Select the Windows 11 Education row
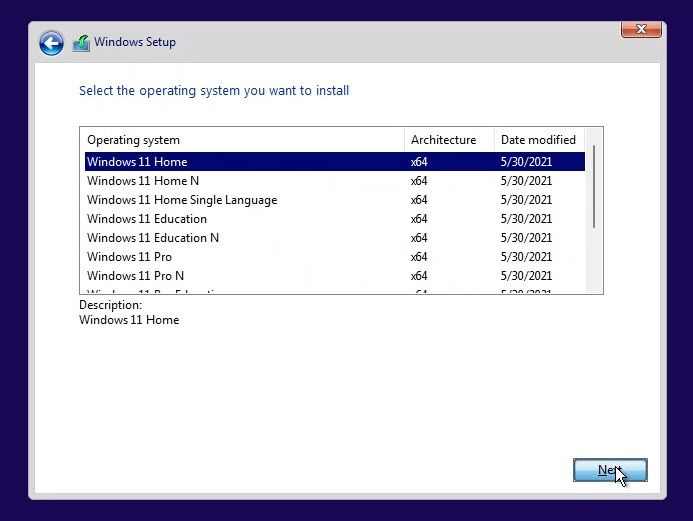 point(335,219)
